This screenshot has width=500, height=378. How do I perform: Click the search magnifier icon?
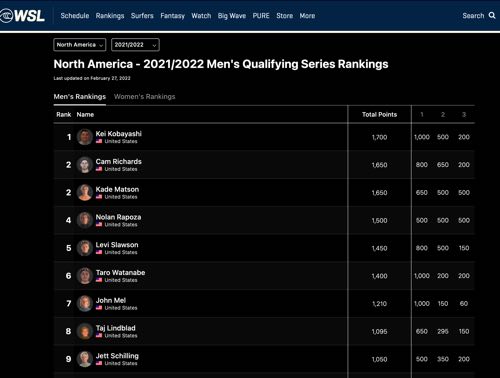[x=492, y=15]
